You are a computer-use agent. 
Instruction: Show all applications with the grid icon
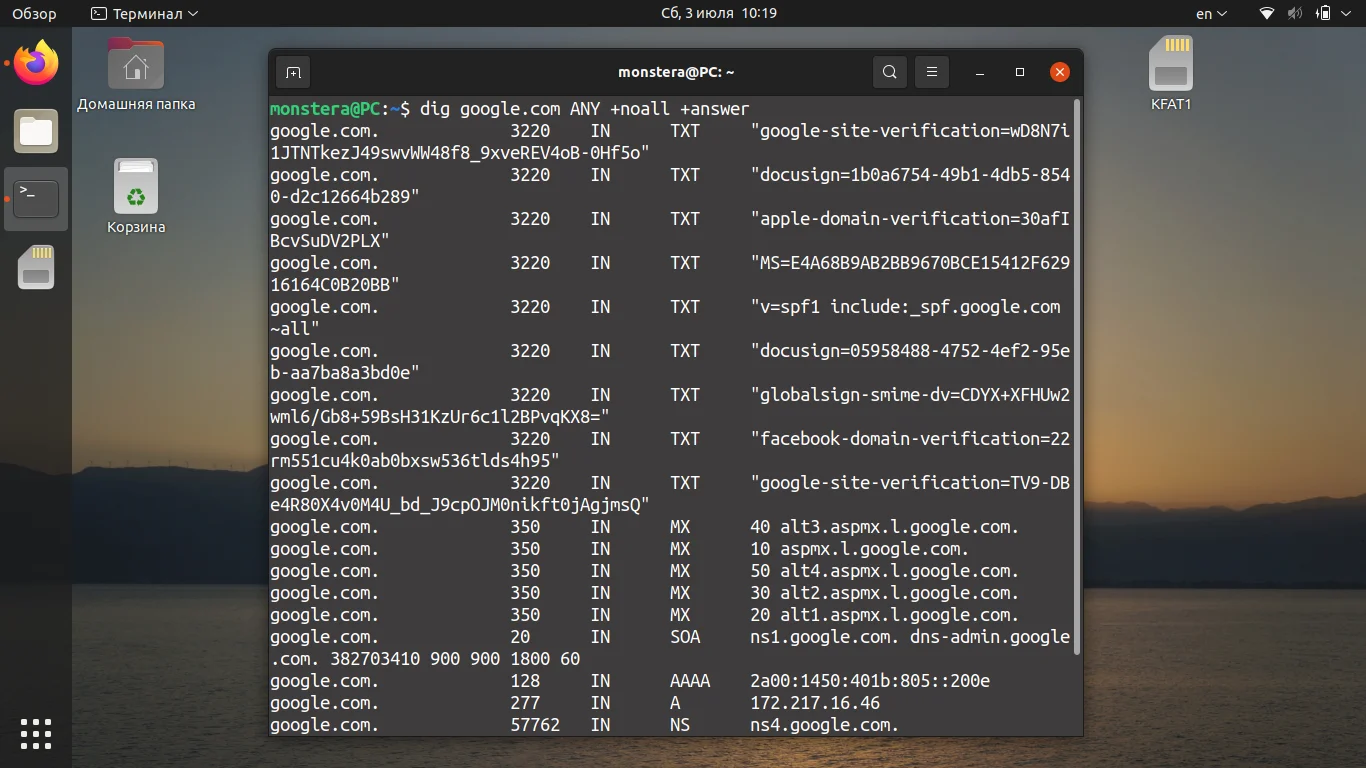(x=36, y=733)
